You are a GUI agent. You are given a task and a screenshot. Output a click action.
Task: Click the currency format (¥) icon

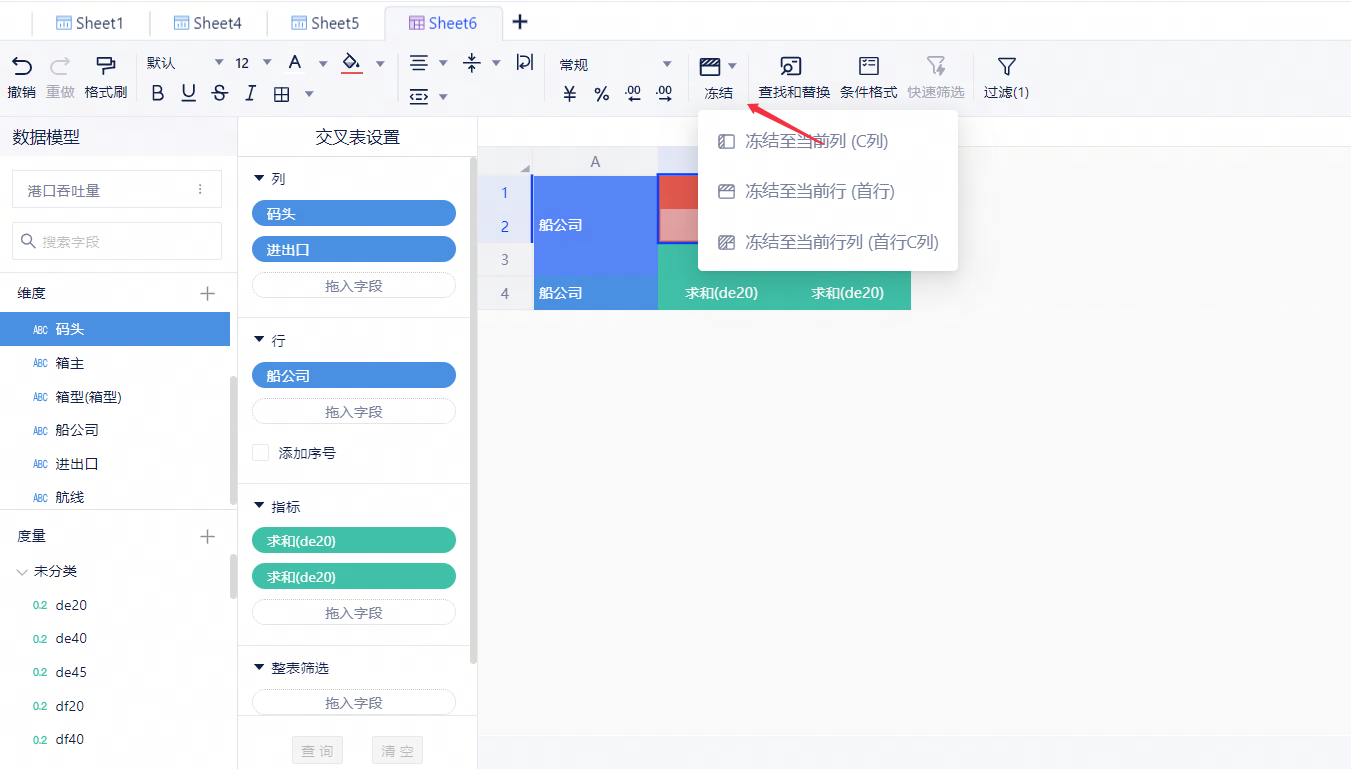click(x=570, y=94)
